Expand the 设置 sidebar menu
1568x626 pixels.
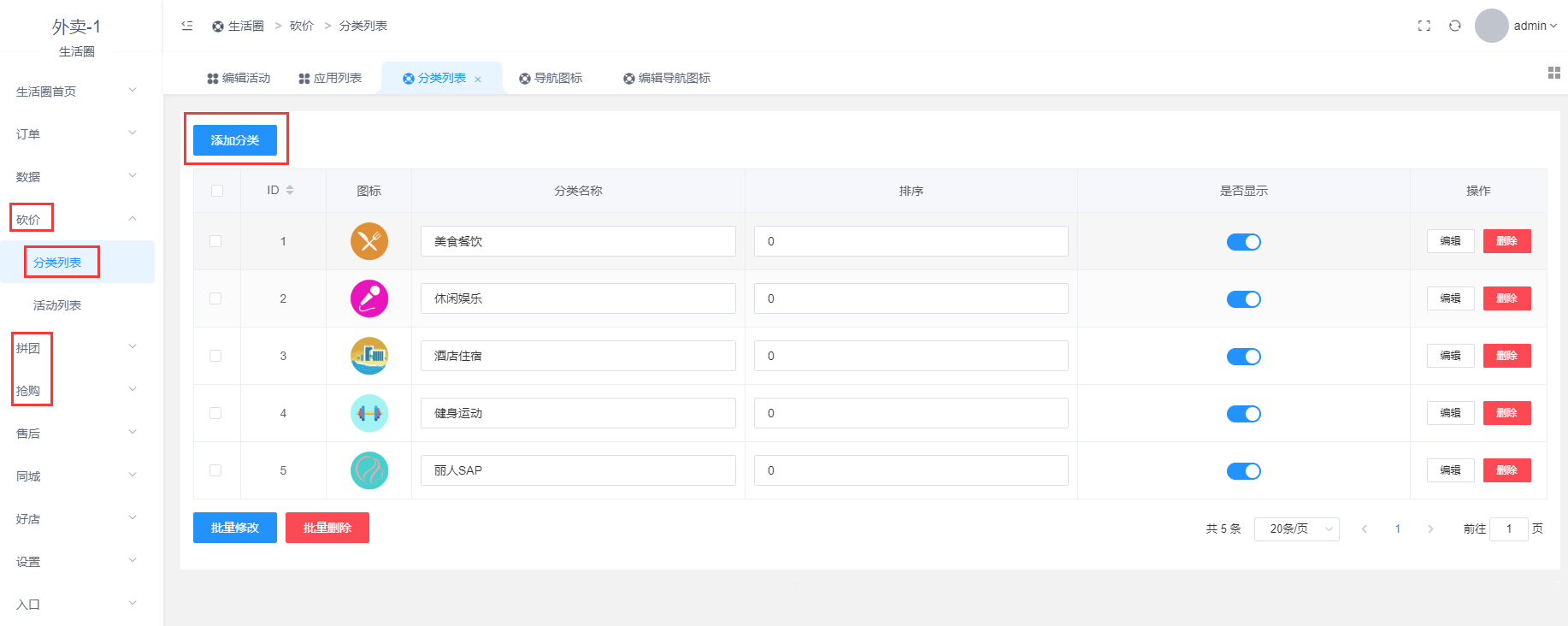point(77,561)
